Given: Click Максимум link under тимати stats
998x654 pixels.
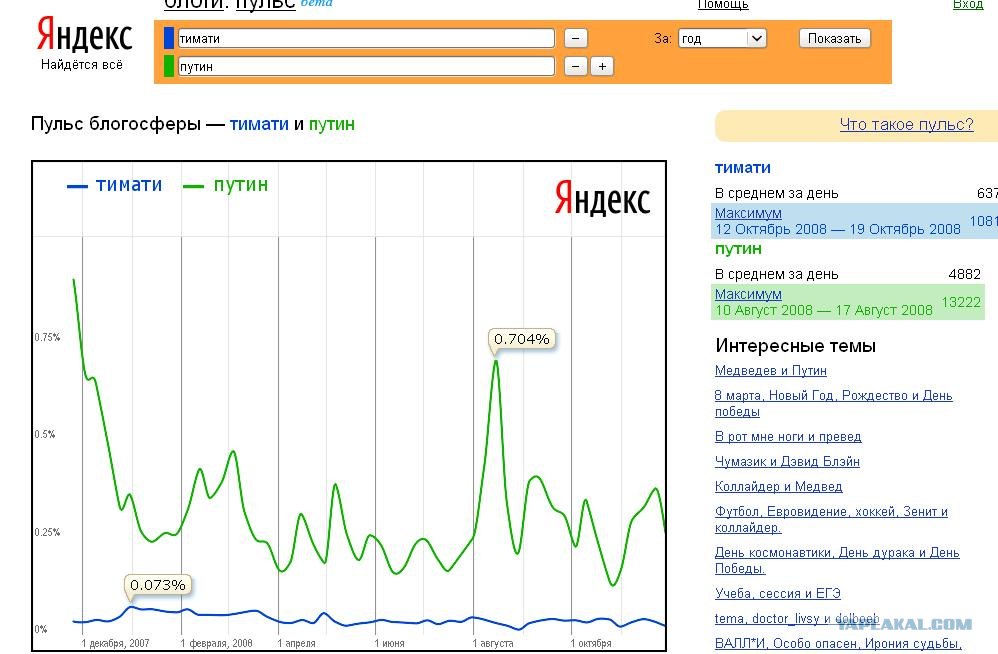Looking at the screenshot, I should coord(748,213).
